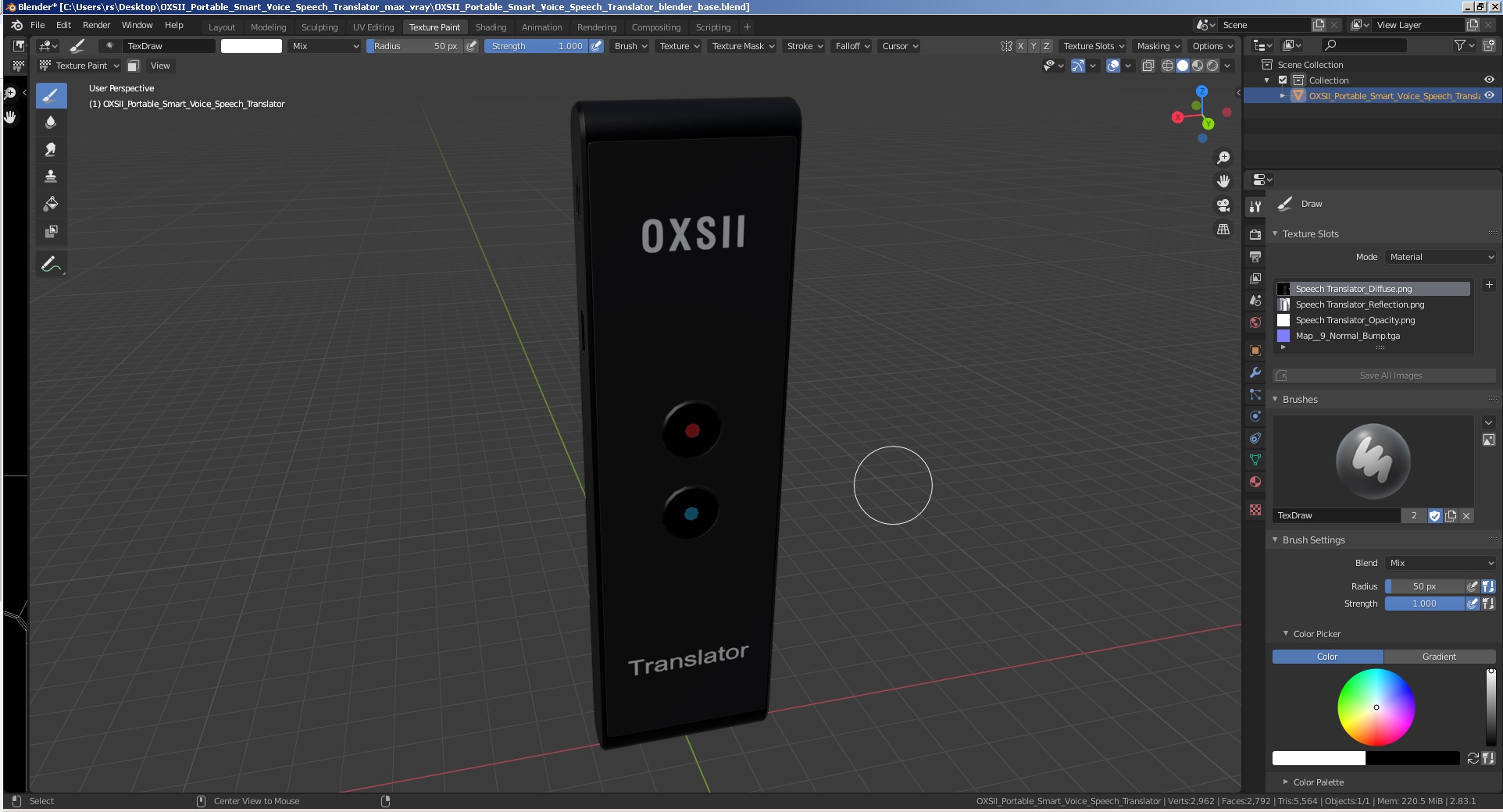Switch to the Shading workspace tab
Screen dimensions: 1503x812
coord(491,27)
